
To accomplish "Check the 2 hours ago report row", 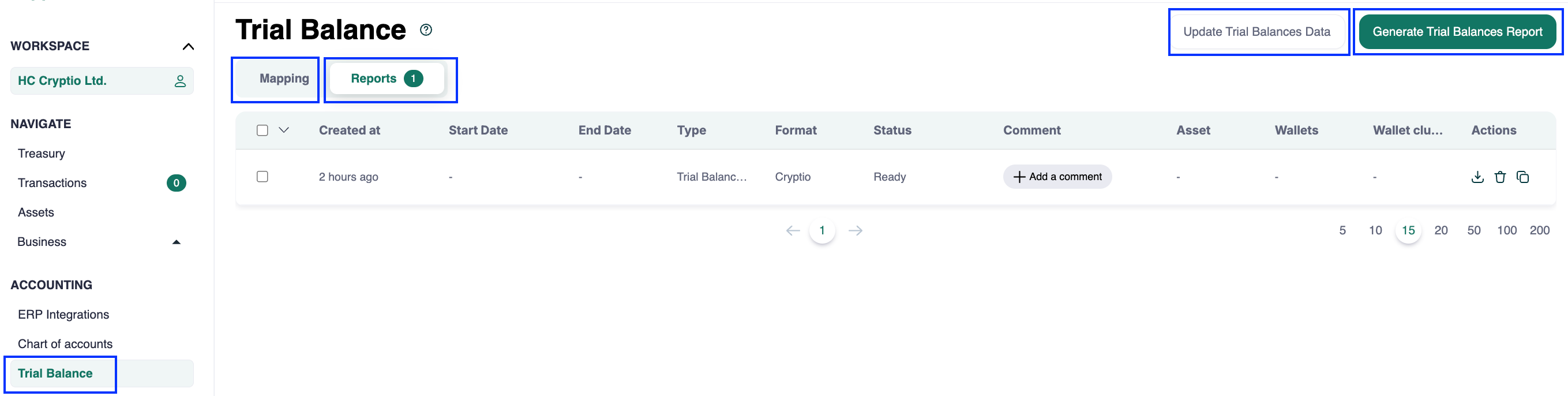I will (x=262, y=177).
